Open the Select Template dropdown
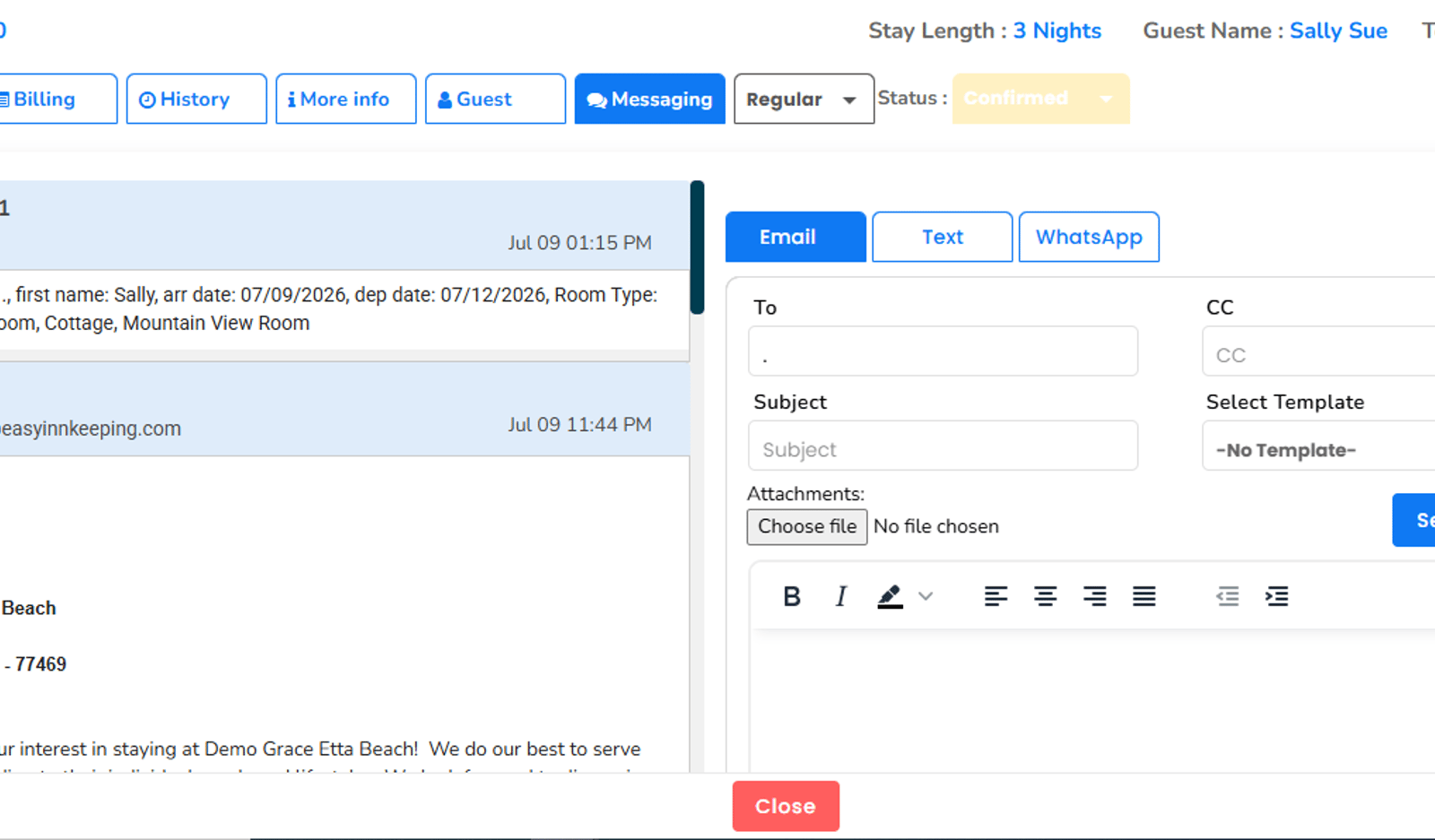Screen dimensions: 1435x840 (x=1318, y=446)
